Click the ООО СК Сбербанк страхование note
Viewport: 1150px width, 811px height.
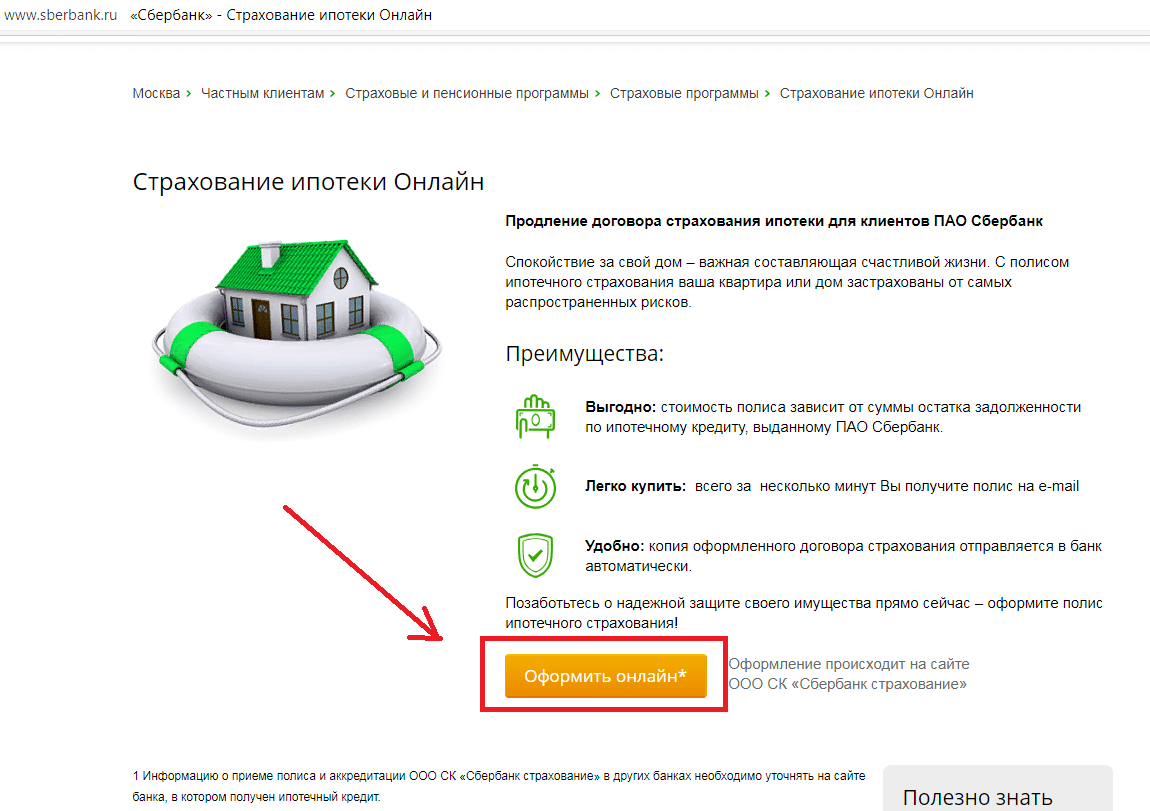tap(849, 674)
